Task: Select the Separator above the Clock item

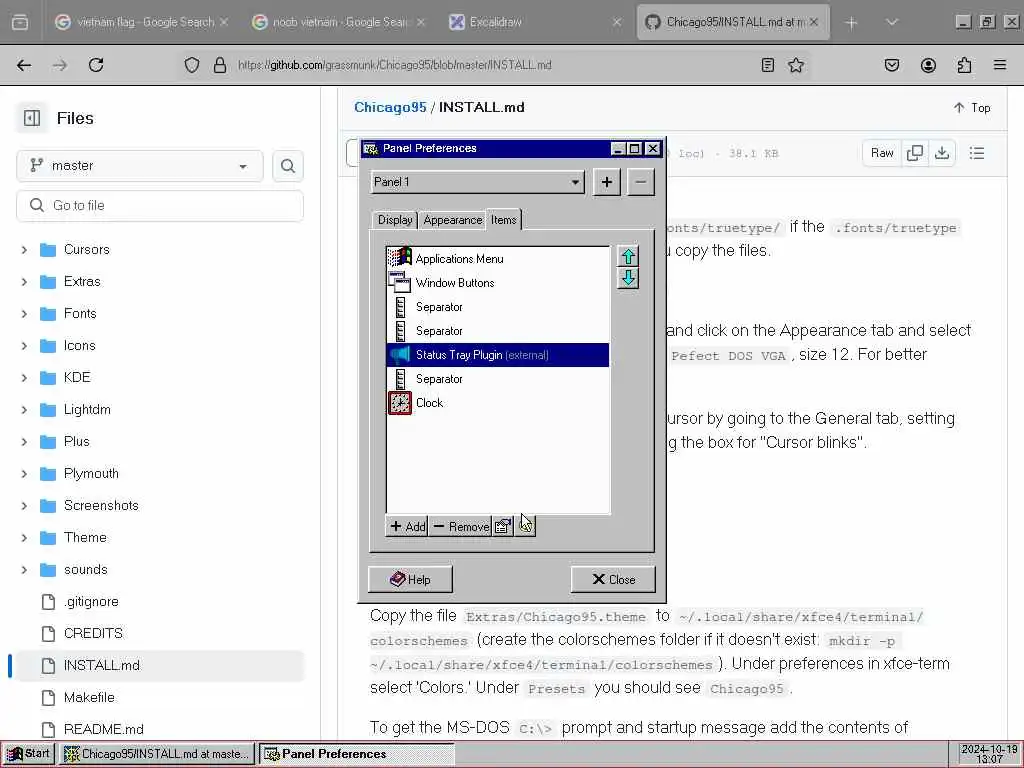Action: (498, 379)
